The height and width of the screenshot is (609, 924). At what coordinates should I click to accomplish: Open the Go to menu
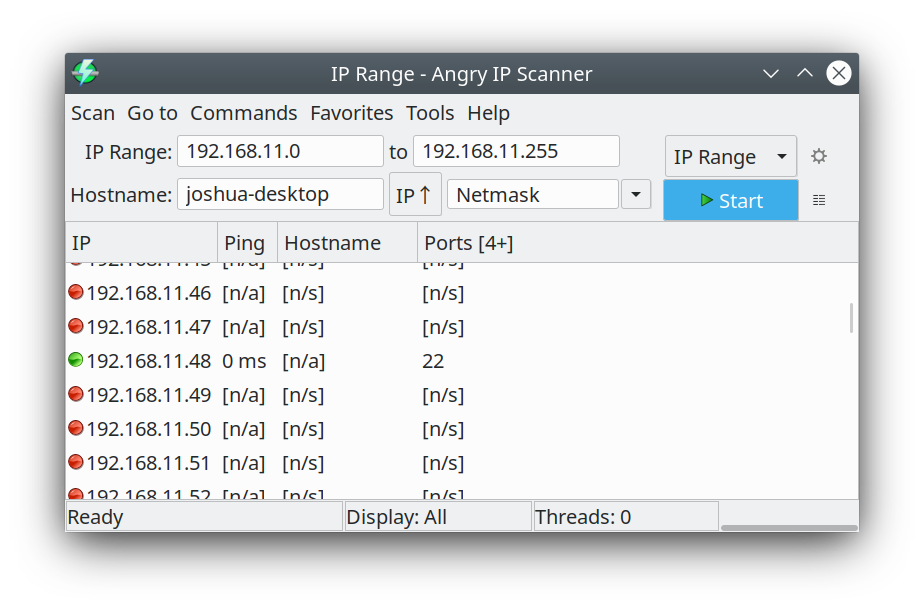(152, 113)
